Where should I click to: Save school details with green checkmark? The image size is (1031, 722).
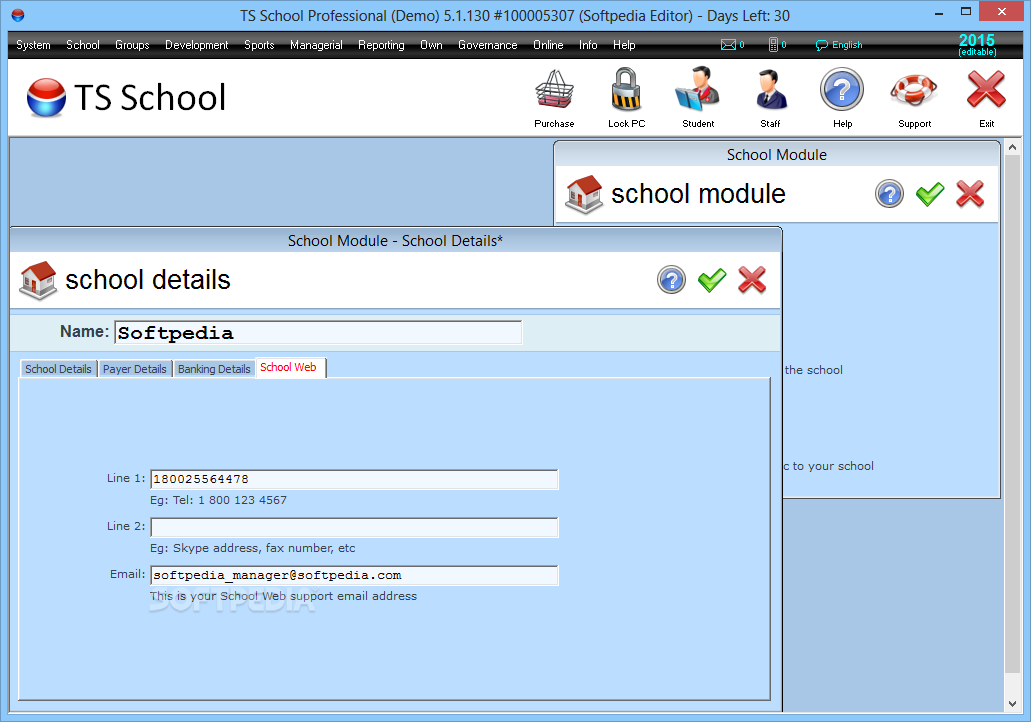coord(712,280)
